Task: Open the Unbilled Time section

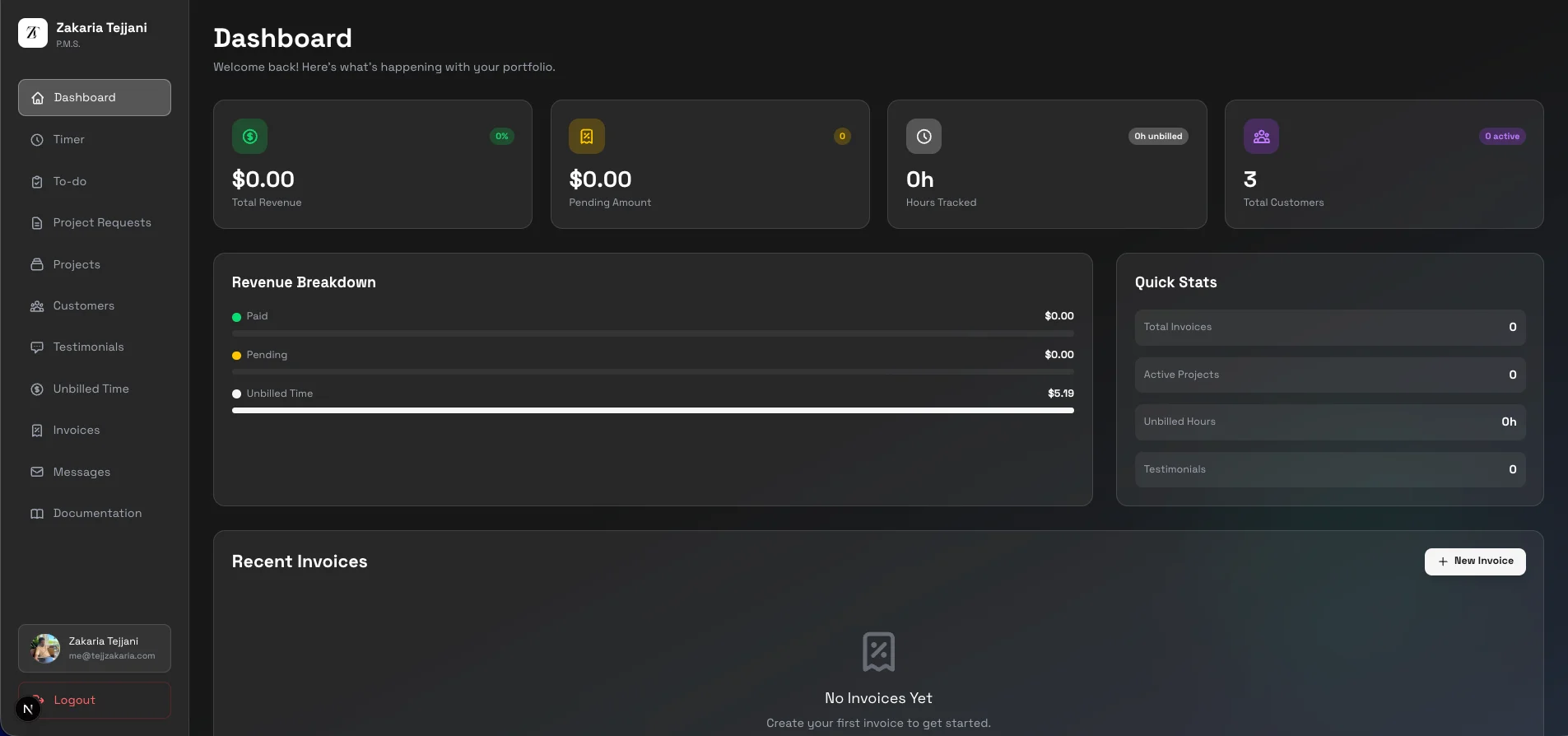Action: pyautogui.click(x=91, y=389)
